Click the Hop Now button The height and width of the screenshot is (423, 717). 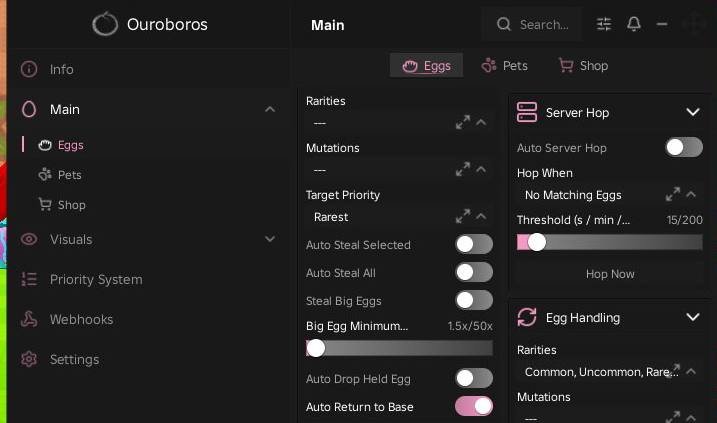click(610, 274)
